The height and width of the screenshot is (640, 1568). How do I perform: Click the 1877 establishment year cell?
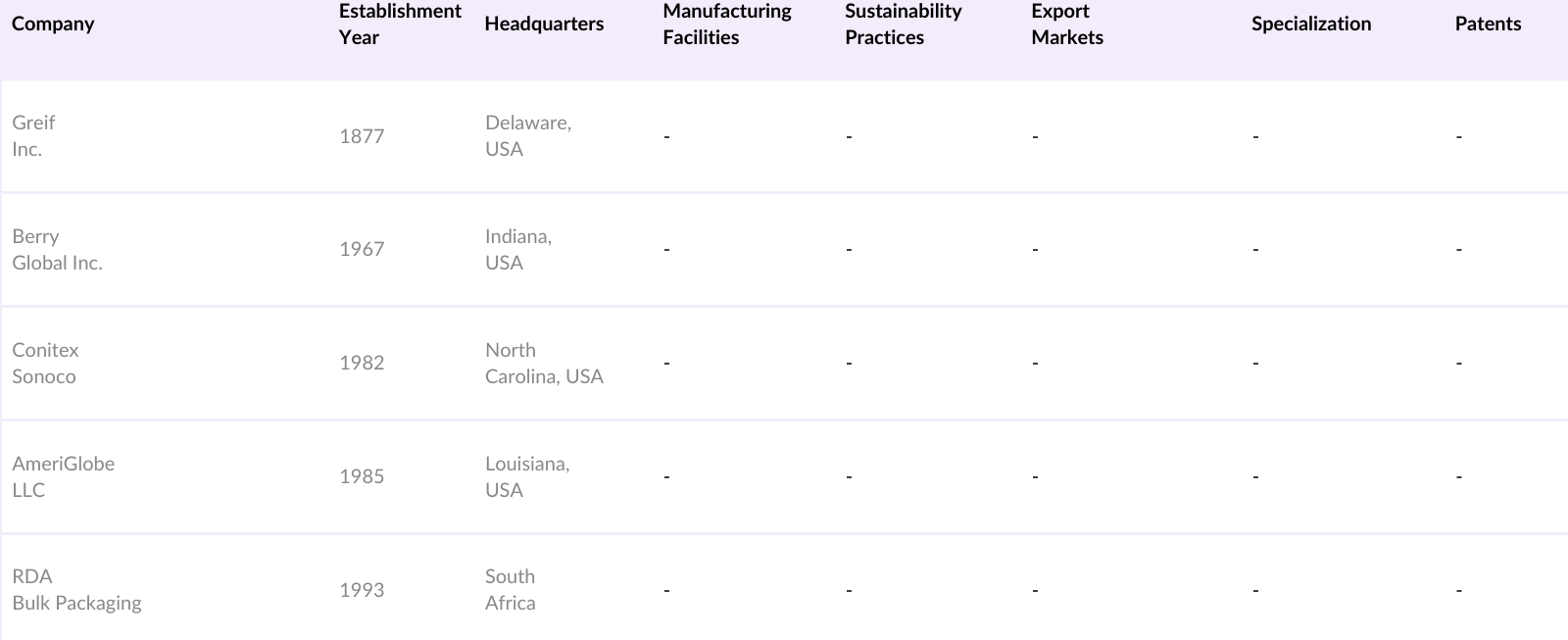coord(362,136)
